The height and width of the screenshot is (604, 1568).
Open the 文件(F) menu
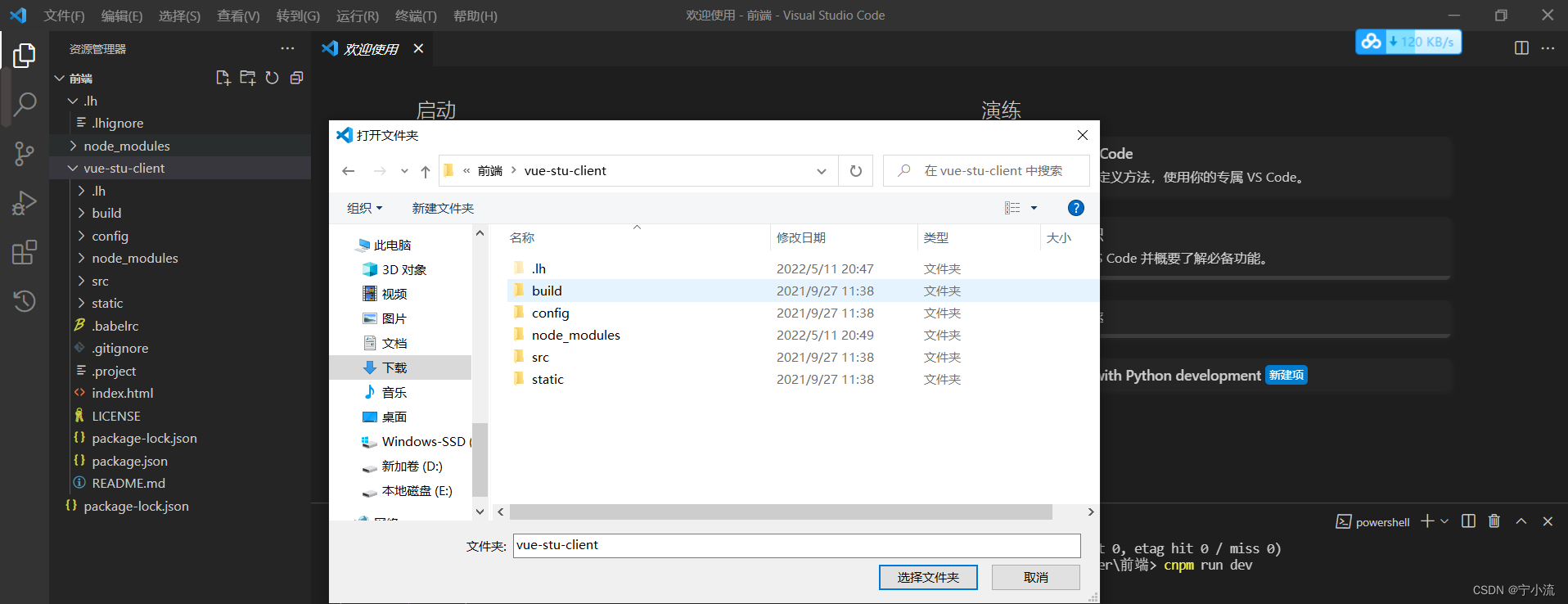tap(65, 16)
